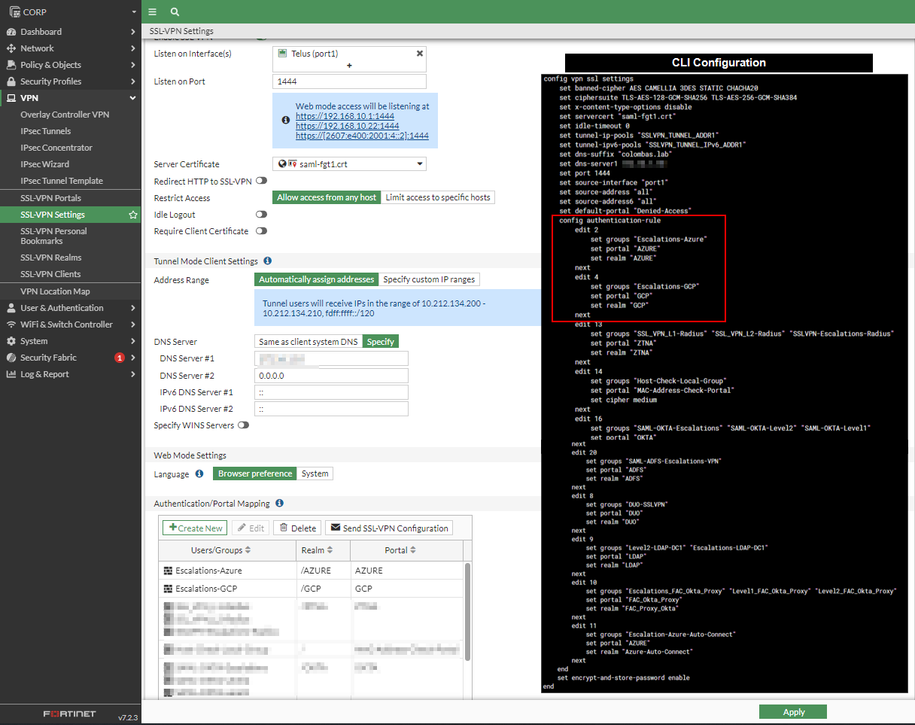Remove Telus (port1) interface with the X icon

[419, 53]
